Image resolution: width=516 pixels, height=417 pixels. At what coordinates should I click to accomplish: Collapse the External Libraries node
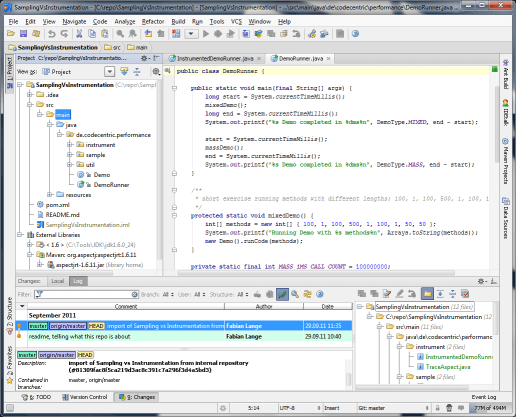(x=20, y=235)
